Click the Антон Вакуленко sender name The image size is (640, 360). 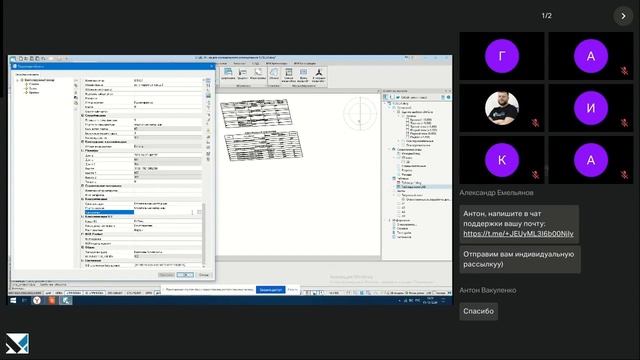point(488,290)
